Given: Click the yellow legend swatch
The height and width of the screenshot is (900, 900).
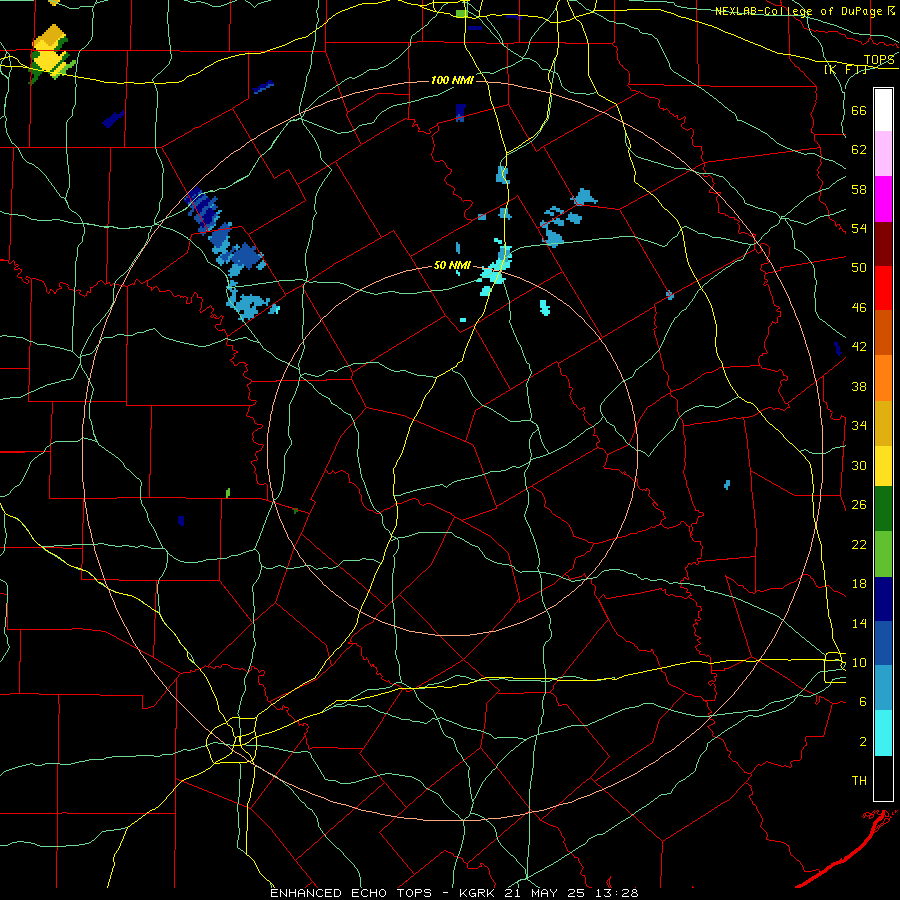Looking at the screenshot, I should [x=883, y=465].
